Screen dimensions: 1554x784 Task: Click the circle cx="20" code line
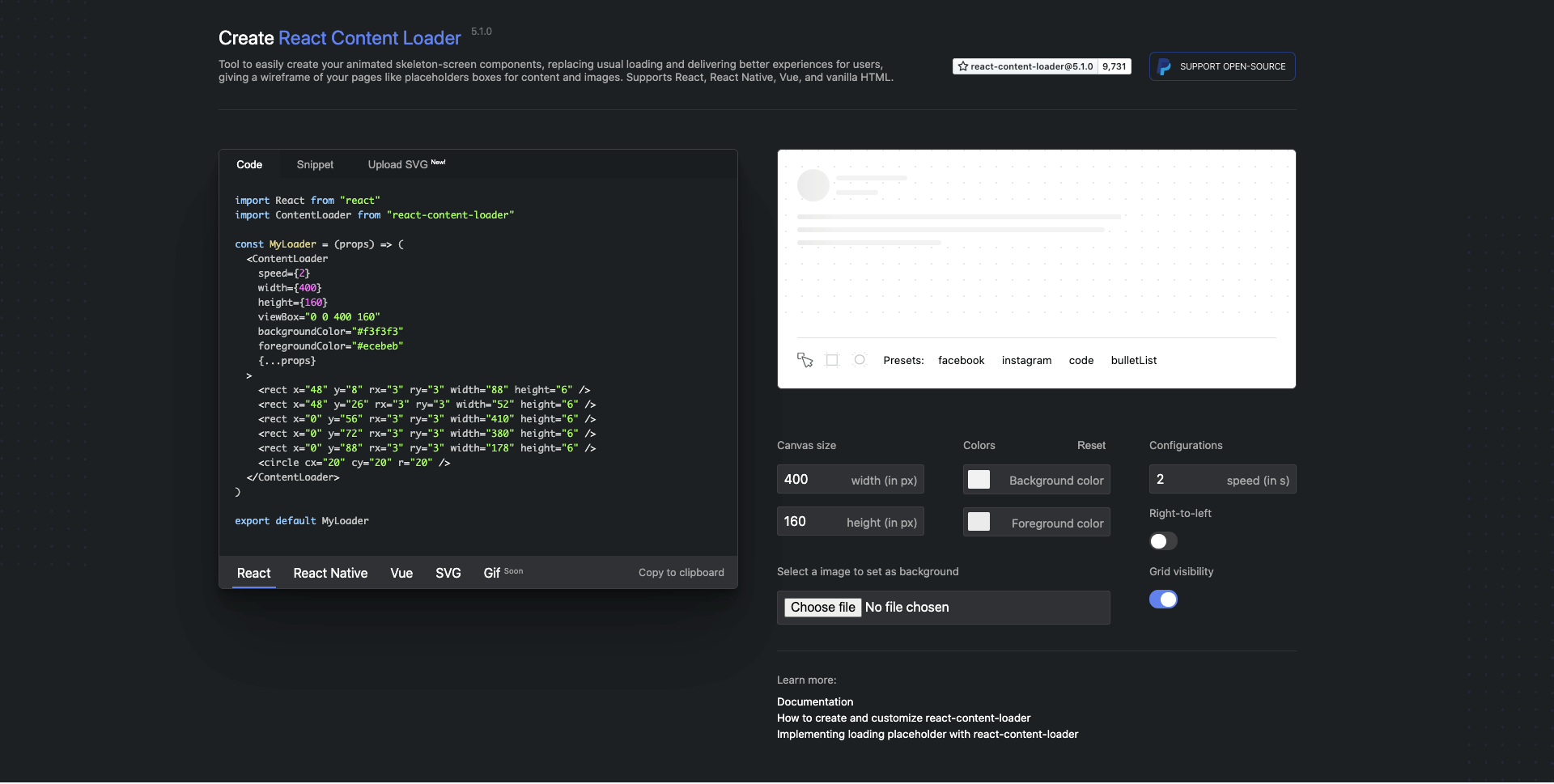(x=354, y=463)
